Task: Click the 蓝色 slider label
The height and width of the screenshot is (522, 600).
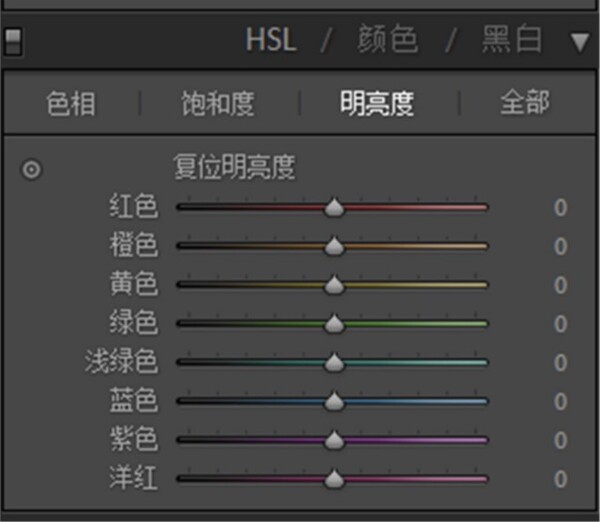Action: click(x=134, y=400)
